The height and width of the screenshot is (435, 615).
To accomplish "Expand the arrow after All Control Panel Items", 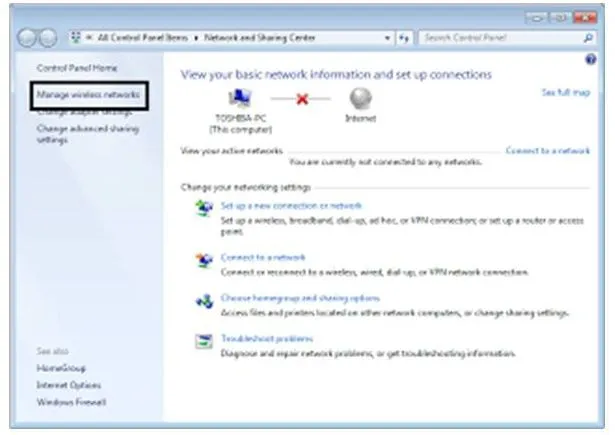I will coord(196,38).
